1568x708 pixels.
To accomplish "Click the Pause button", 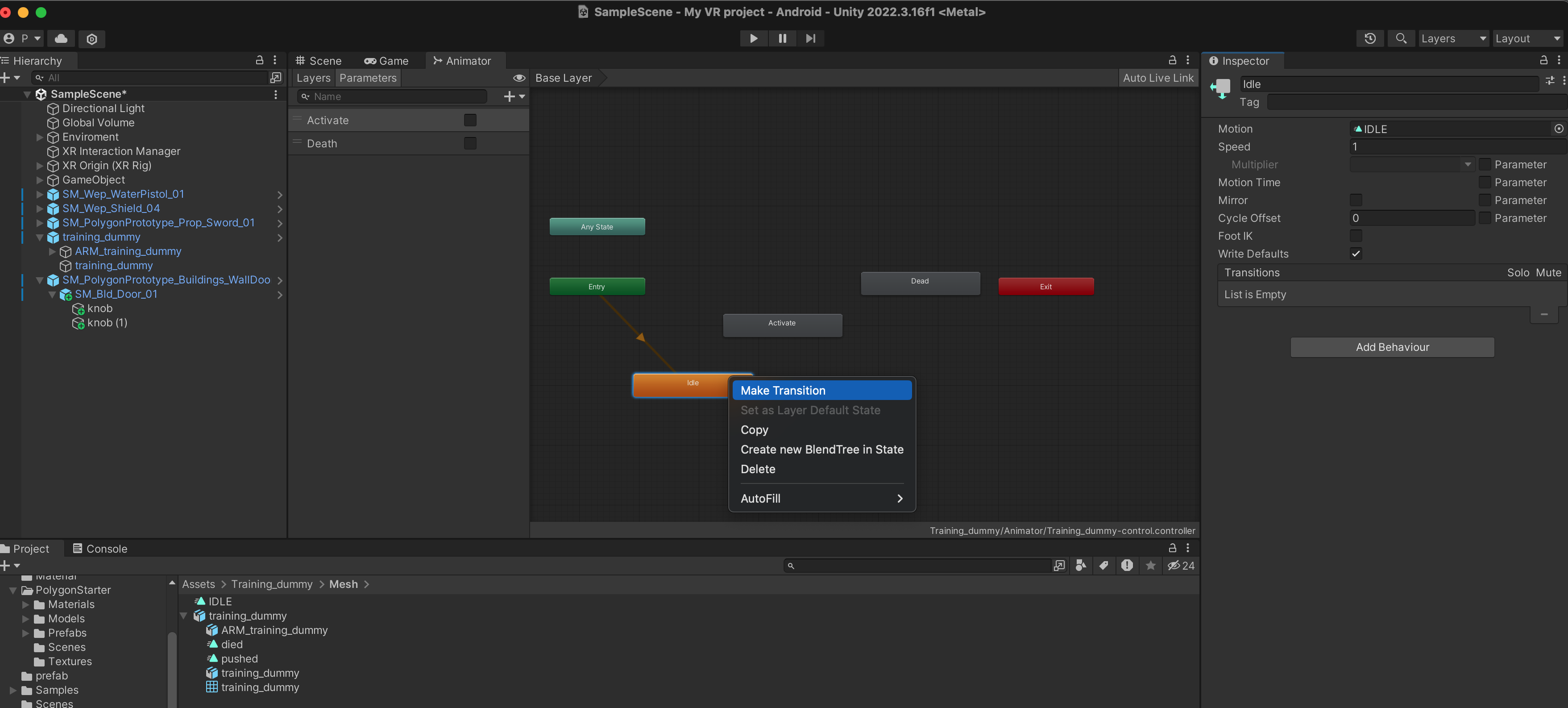I will 782,38.
